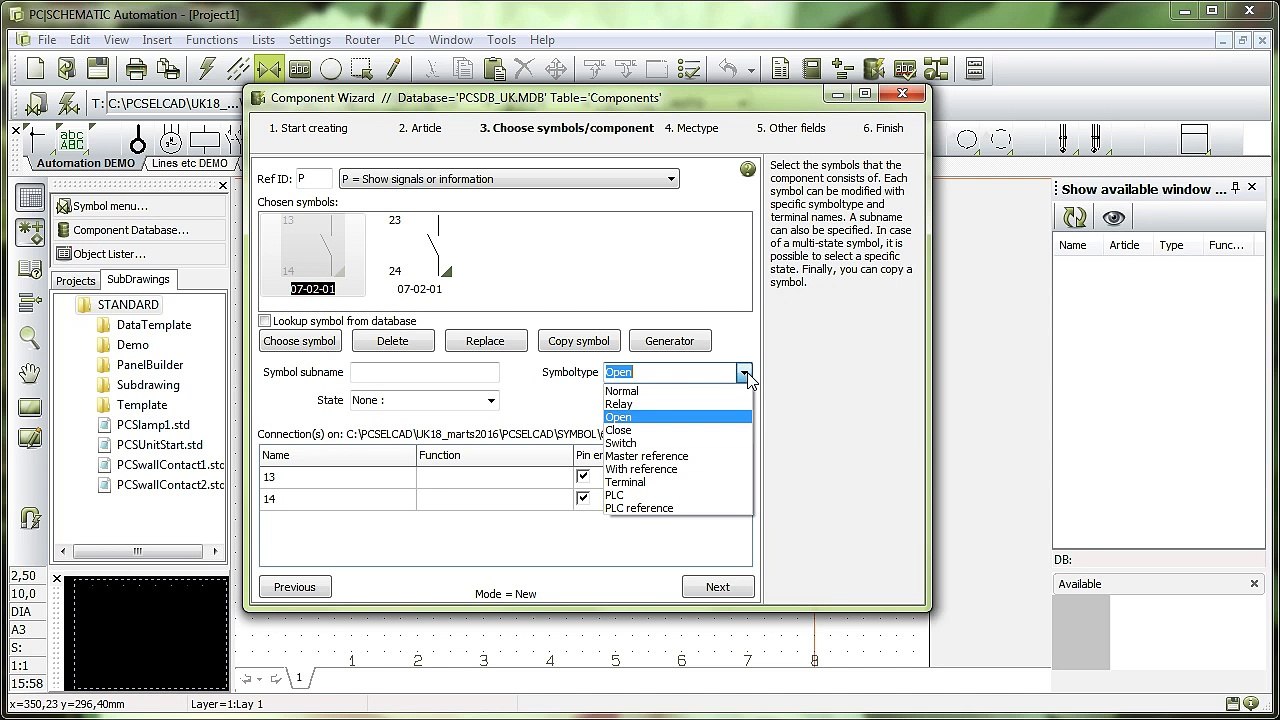The height and width of the screenshot is (720, 1280).
Task: Switch to Lines etc DEMO tab
Action: pos(190,163)
